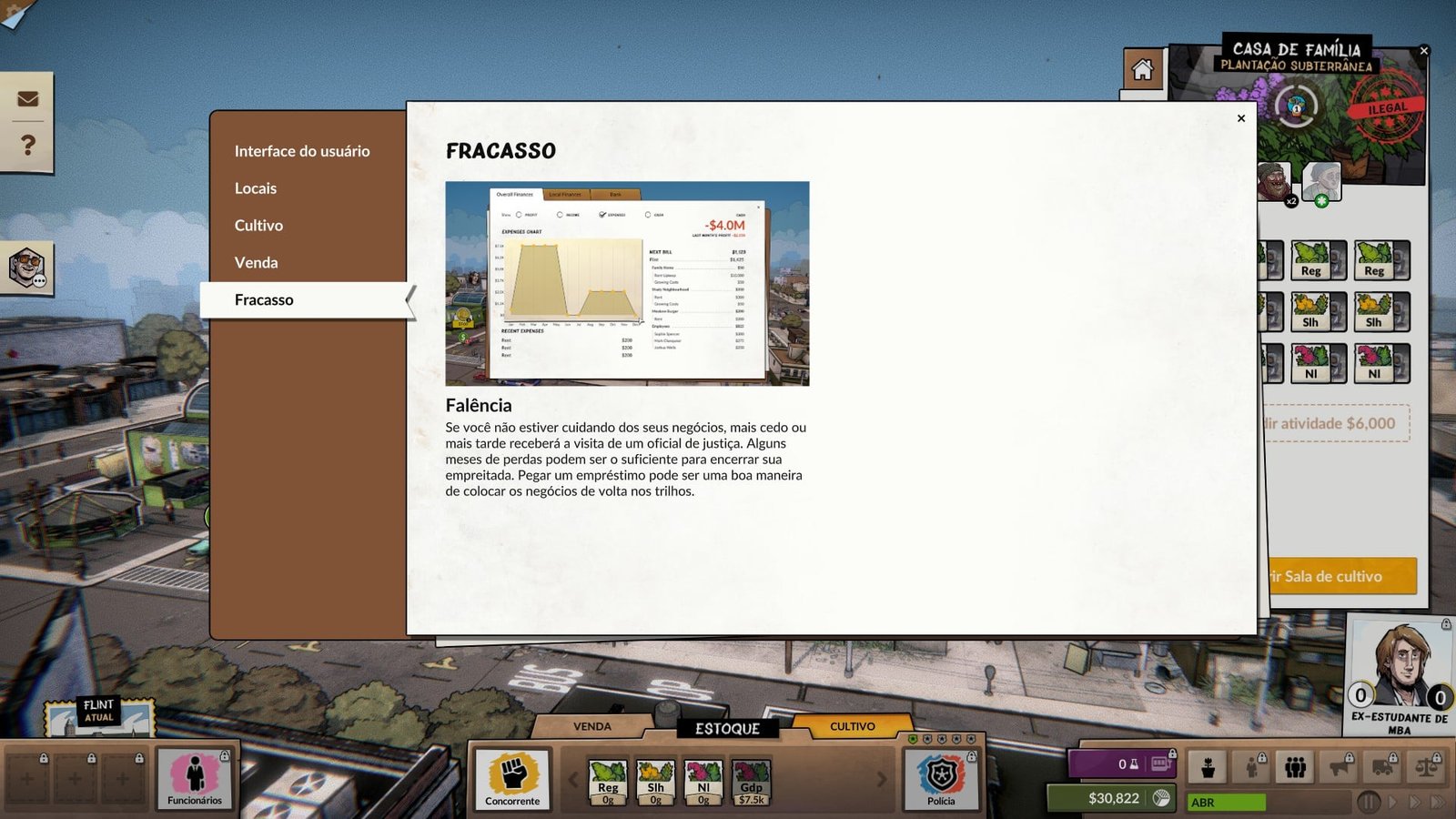
Task: Open the Funcionários panel
Action: (195, 779)
